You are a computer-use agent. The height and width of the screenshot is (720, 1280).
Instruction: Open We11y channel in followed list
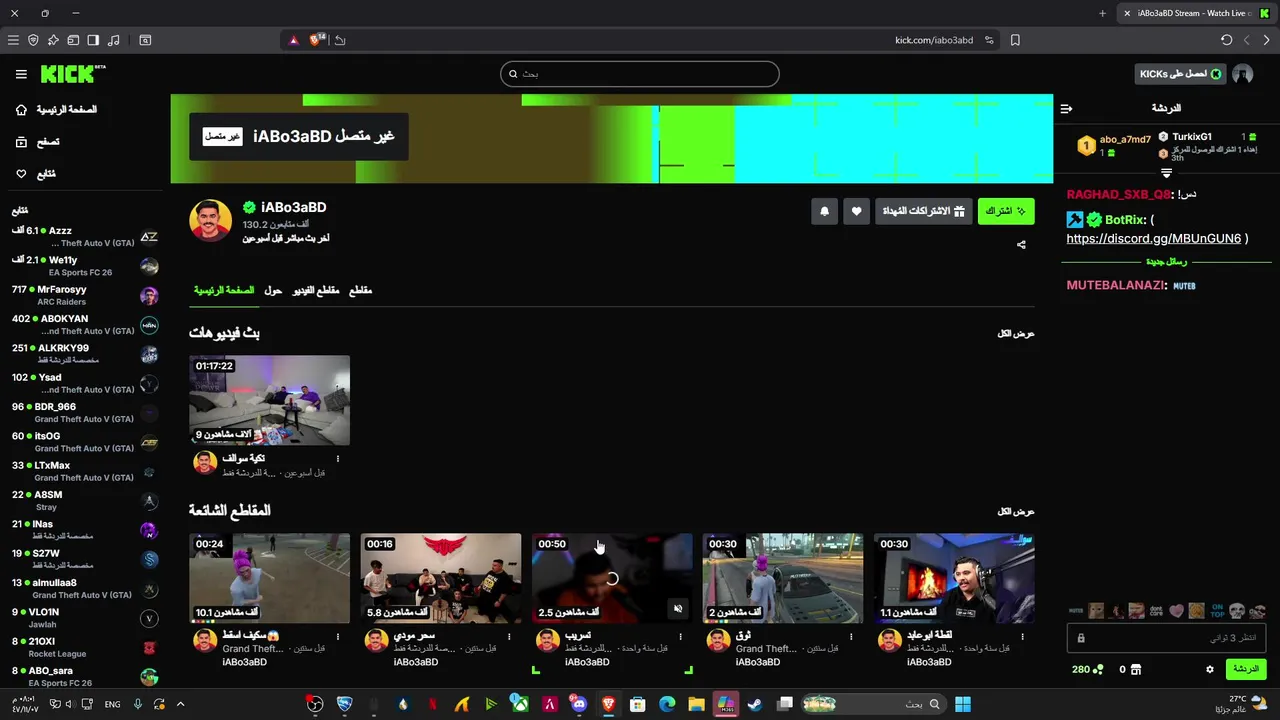click(85, 266)
